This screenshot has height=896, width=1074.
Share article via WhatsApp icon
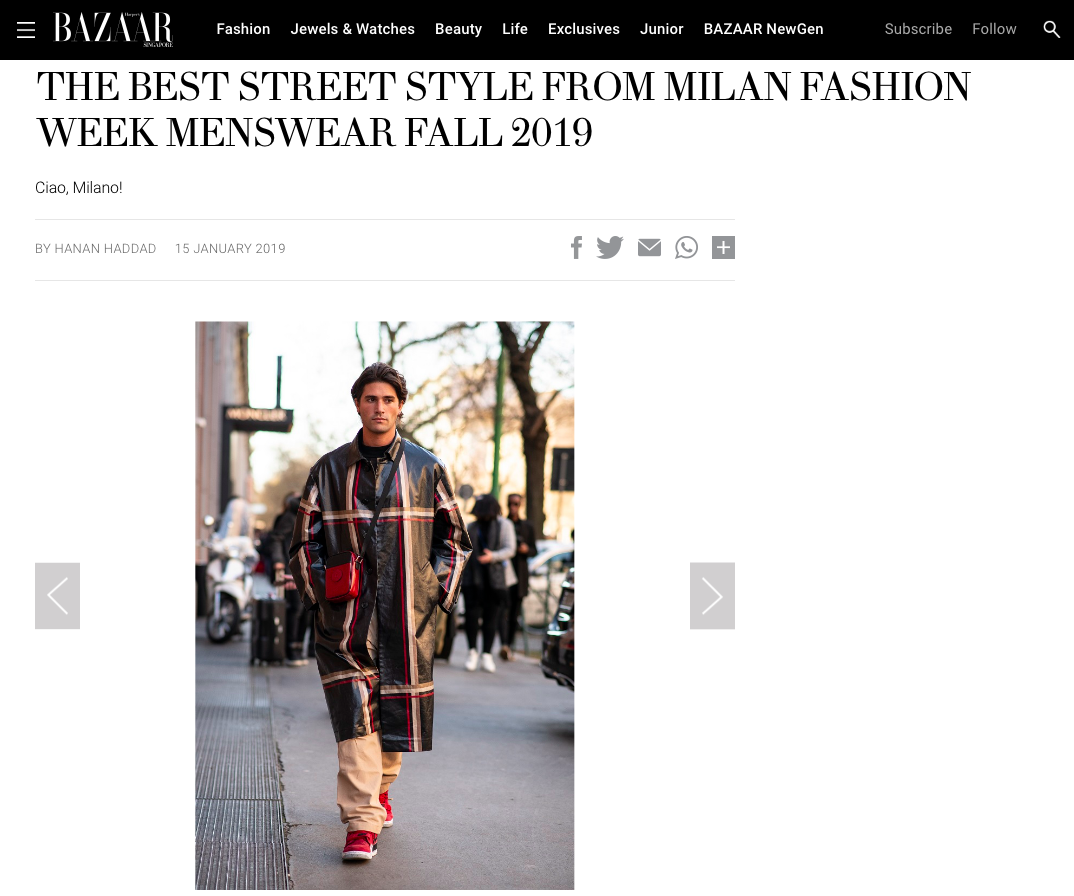[686, 247]
